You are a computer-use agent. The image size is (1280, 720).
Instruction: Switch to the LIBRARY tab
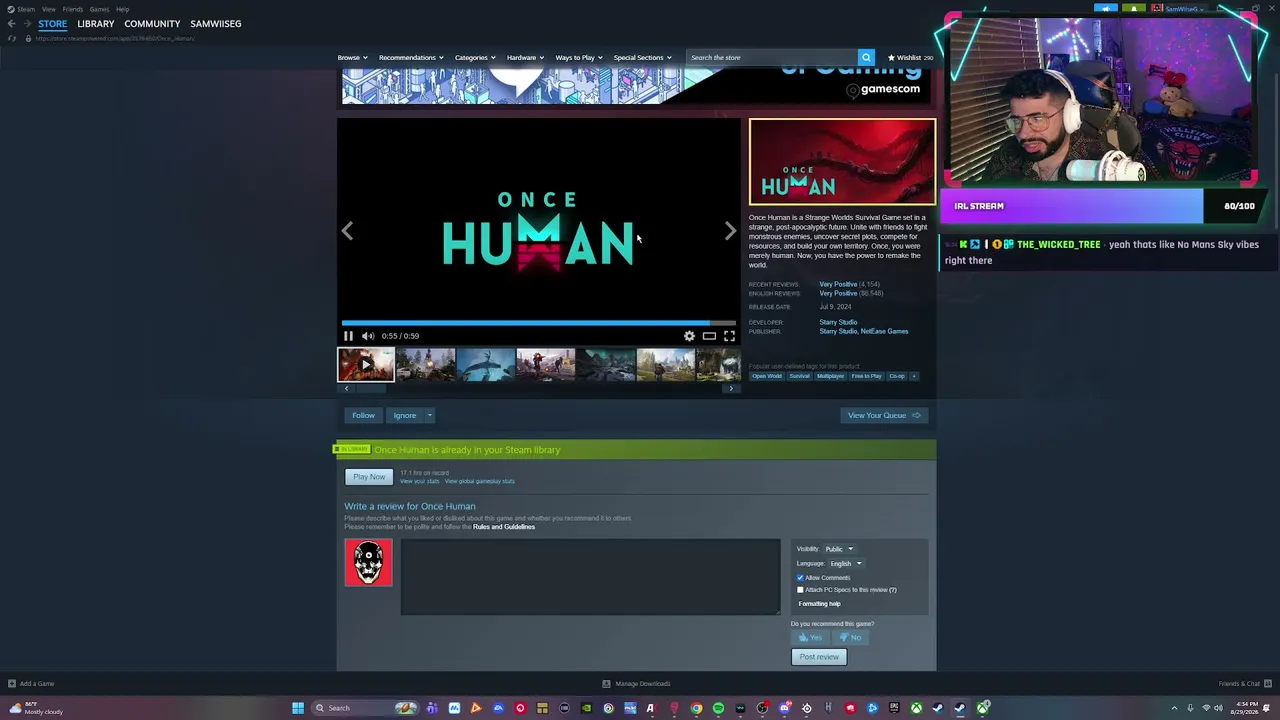[96, 23]
